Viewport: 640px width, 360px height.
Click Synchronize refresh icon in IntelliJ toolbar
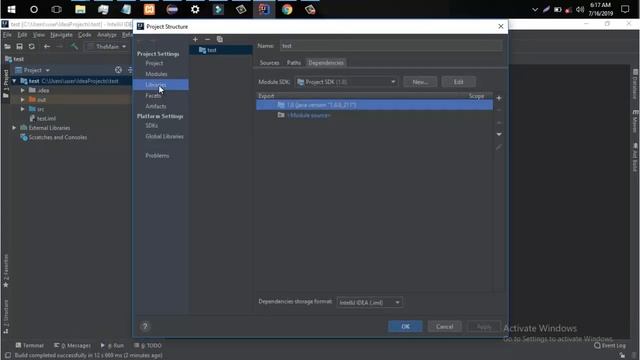(x=31, y=47)
